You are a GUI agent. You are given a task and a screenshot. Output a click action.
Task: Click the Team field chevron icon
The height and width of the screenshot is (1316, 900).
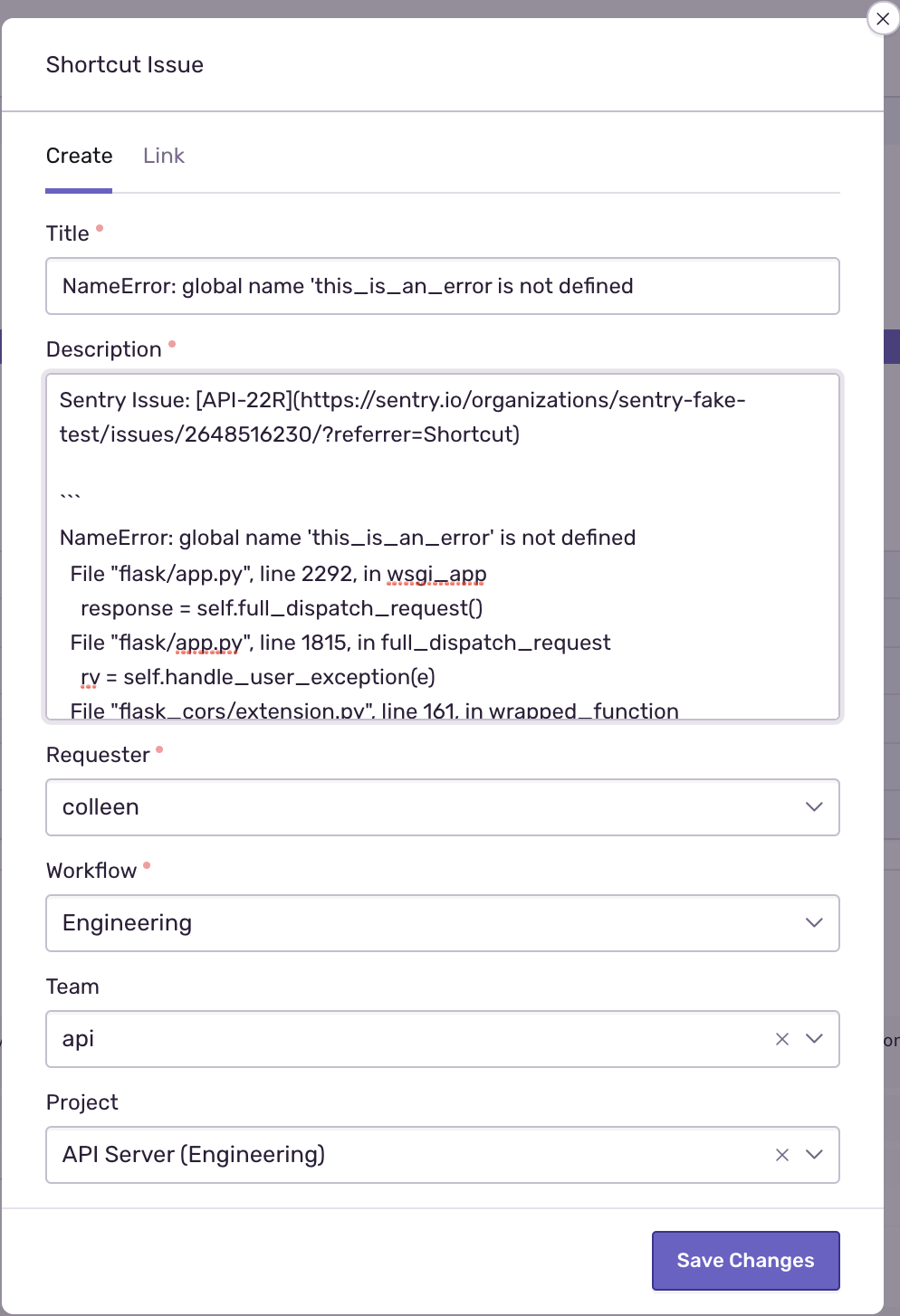point(813,1039)
